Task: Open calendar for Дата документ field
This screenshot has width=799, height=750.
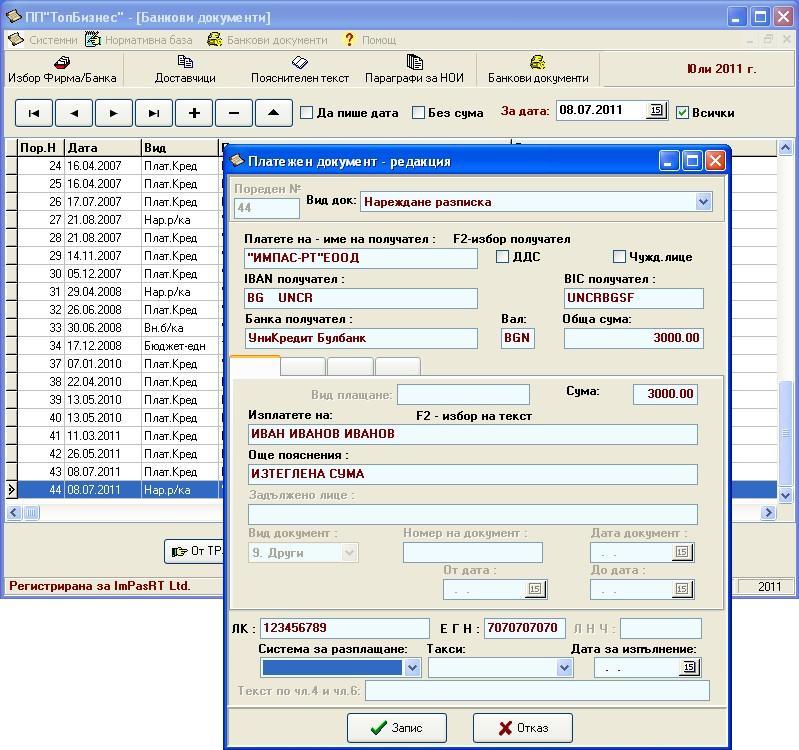Action: pos(682,552)
